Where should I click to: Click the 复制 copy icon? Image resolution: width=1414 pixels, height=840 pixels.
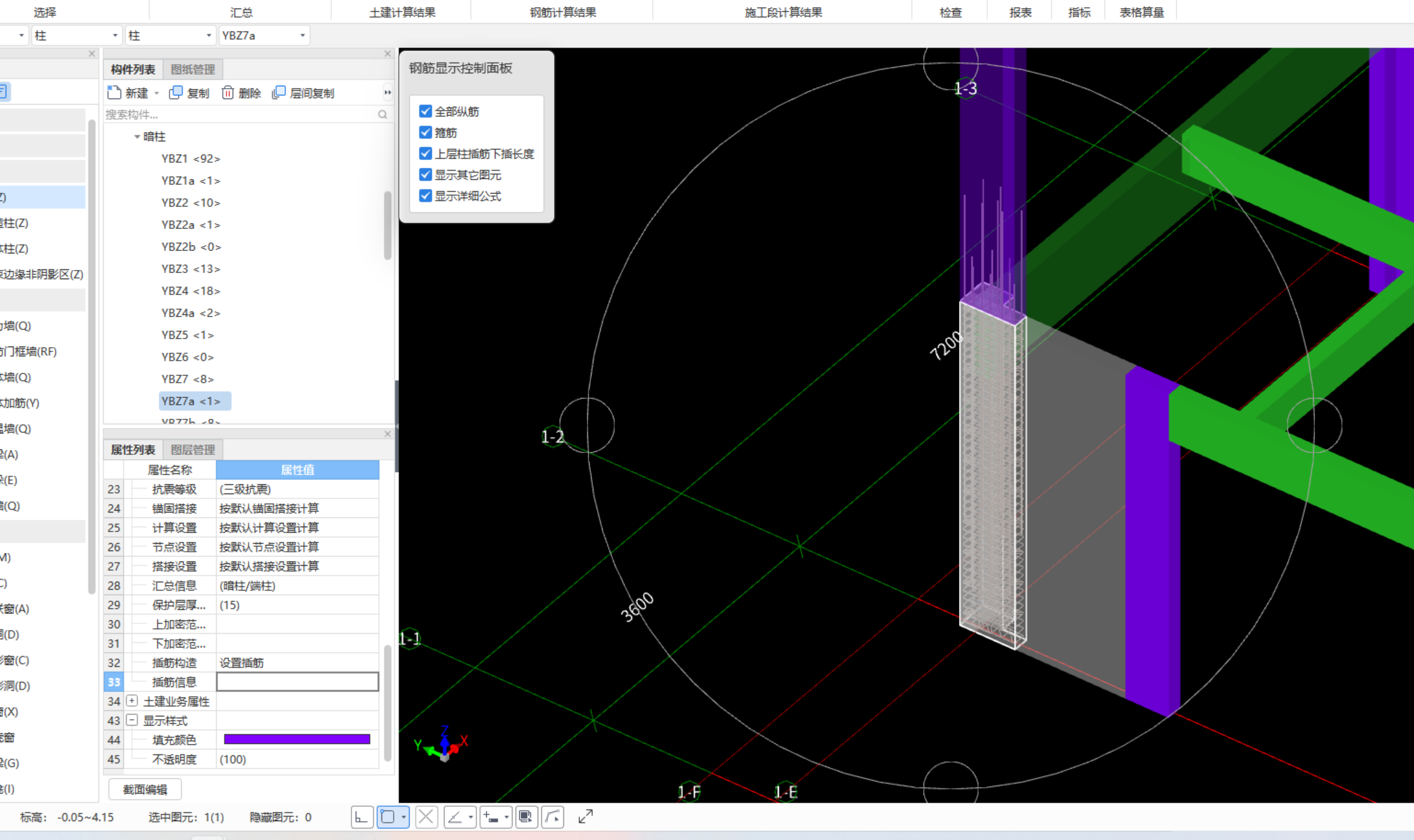click(x=176, y=92)
